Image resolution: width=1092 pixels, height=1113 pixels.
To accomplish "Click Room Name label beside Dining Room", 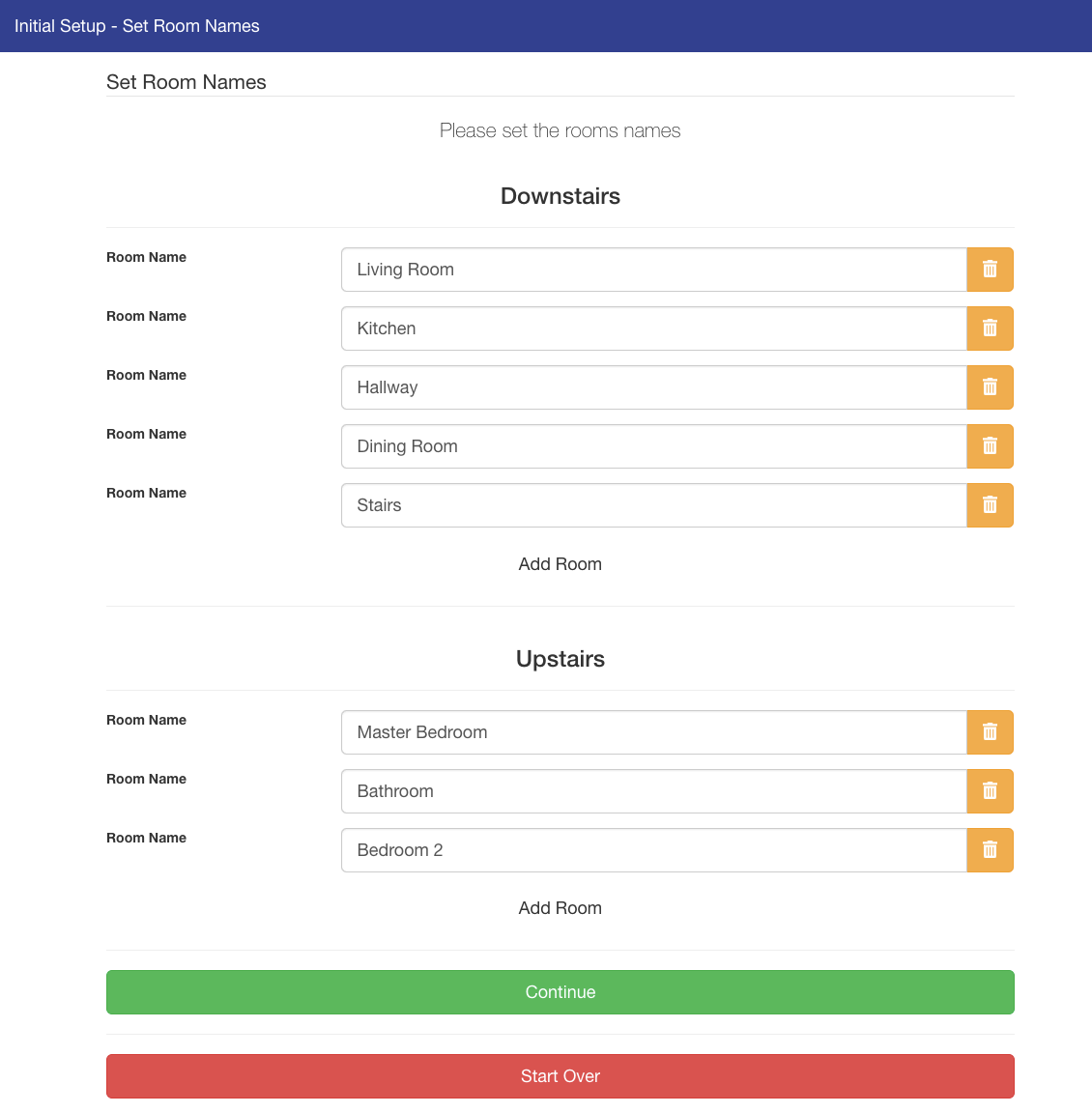I will click(146, 434).
